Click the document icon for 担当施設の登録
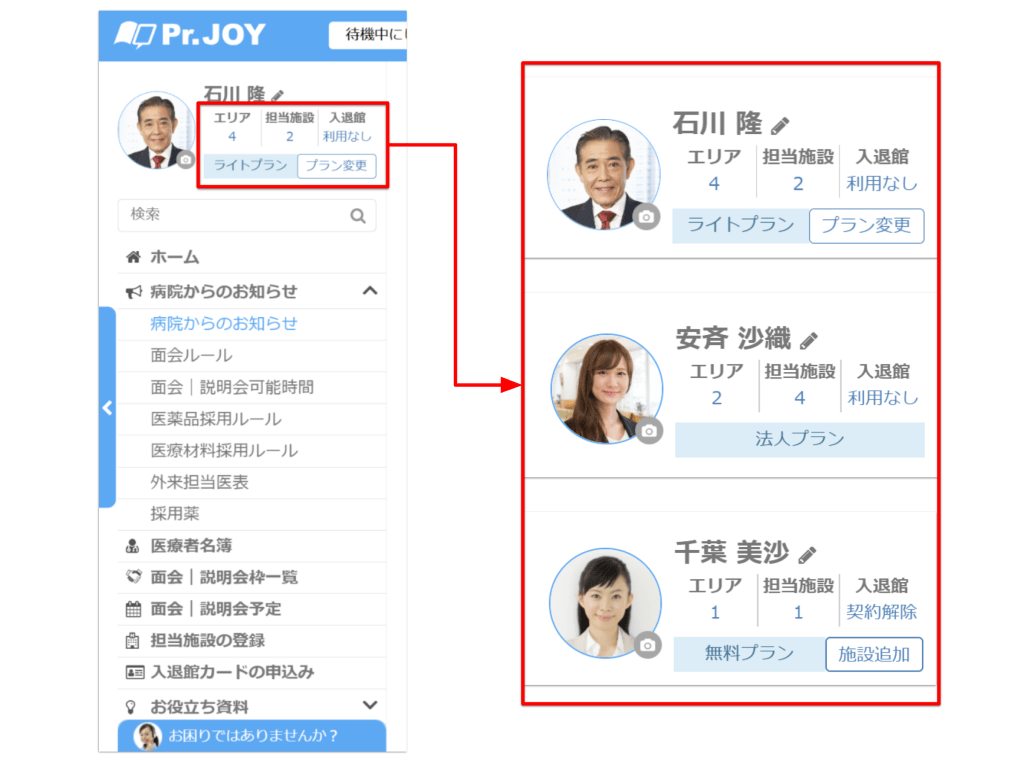The height and width of the screenshot is (768, 1024). (131, 641)
